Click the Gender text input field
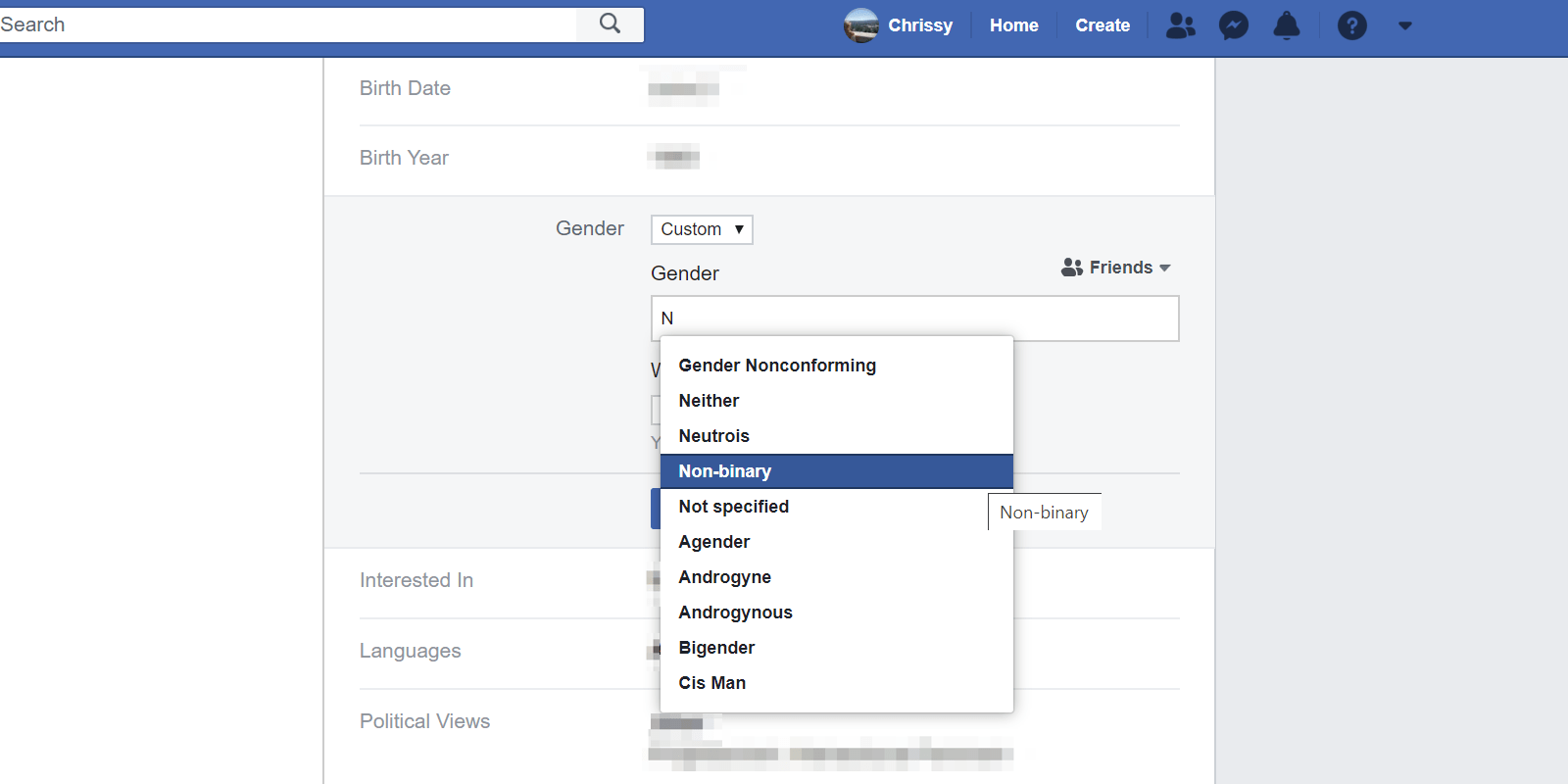1568x784 pixels. (x=915, y=318)
